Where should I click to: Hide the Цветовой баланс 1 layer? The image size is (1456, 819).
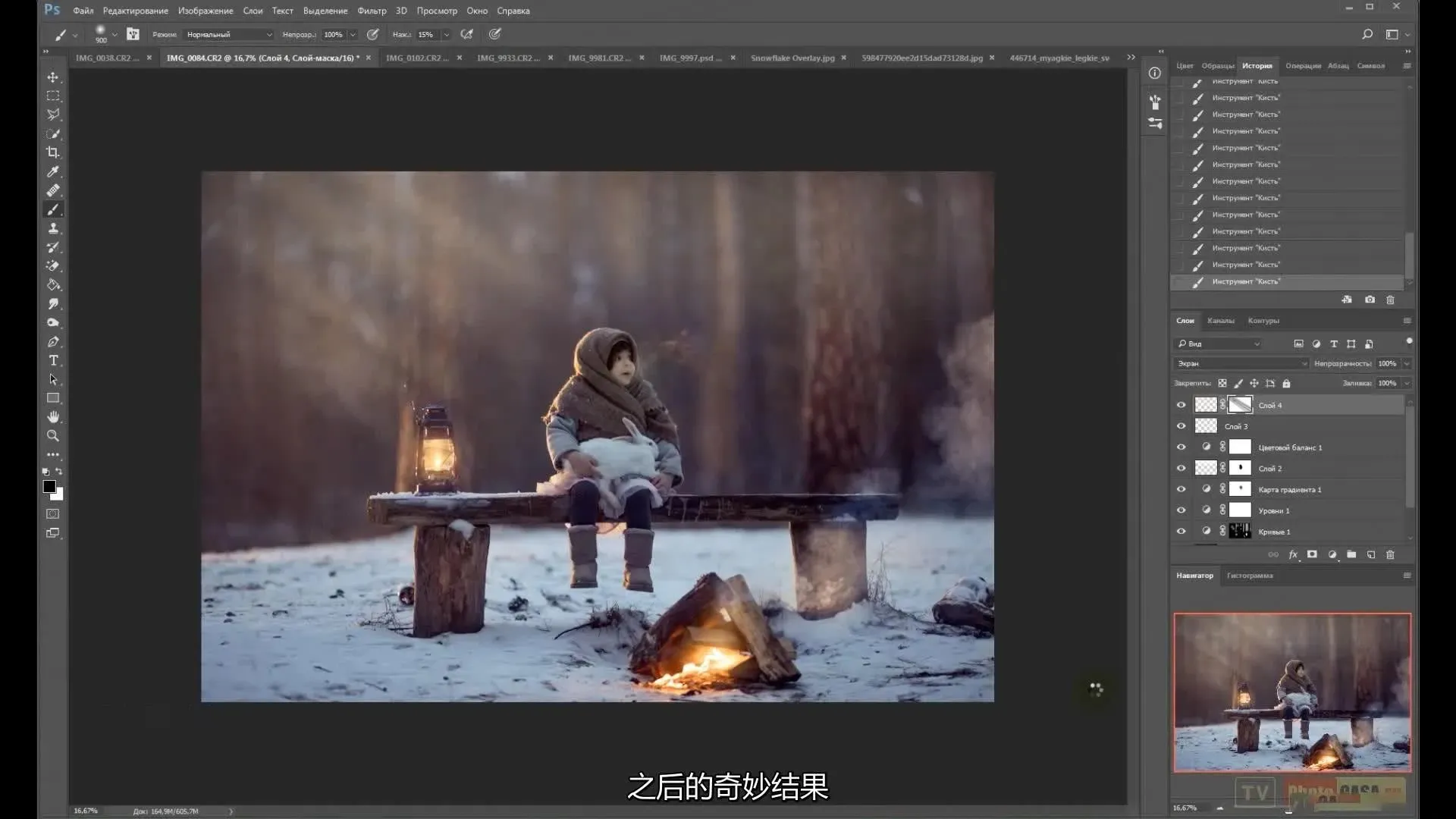tap(1181, 447)
